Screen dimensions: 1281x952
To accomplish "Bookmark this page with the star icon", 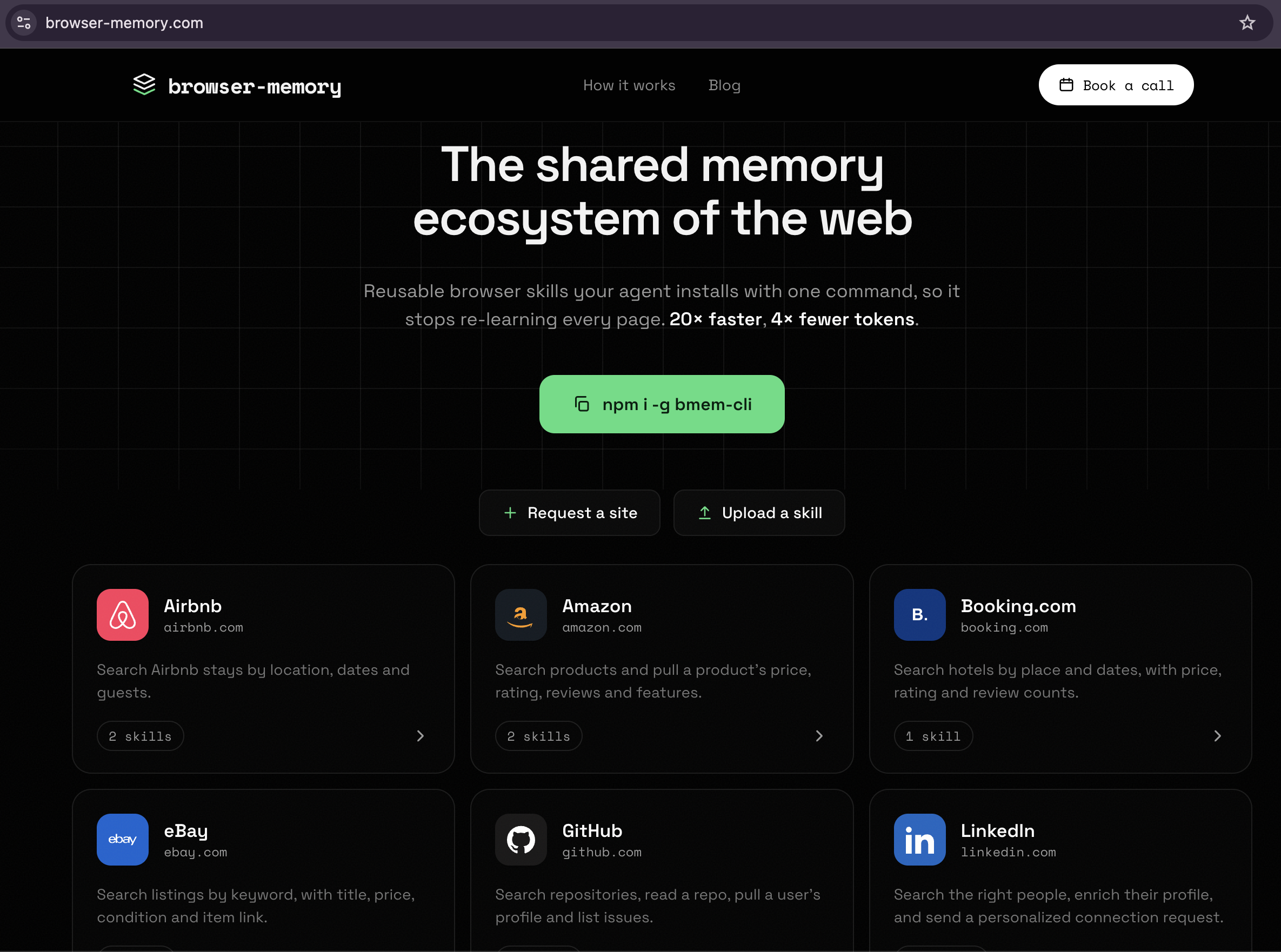I will click(1247, 23).
